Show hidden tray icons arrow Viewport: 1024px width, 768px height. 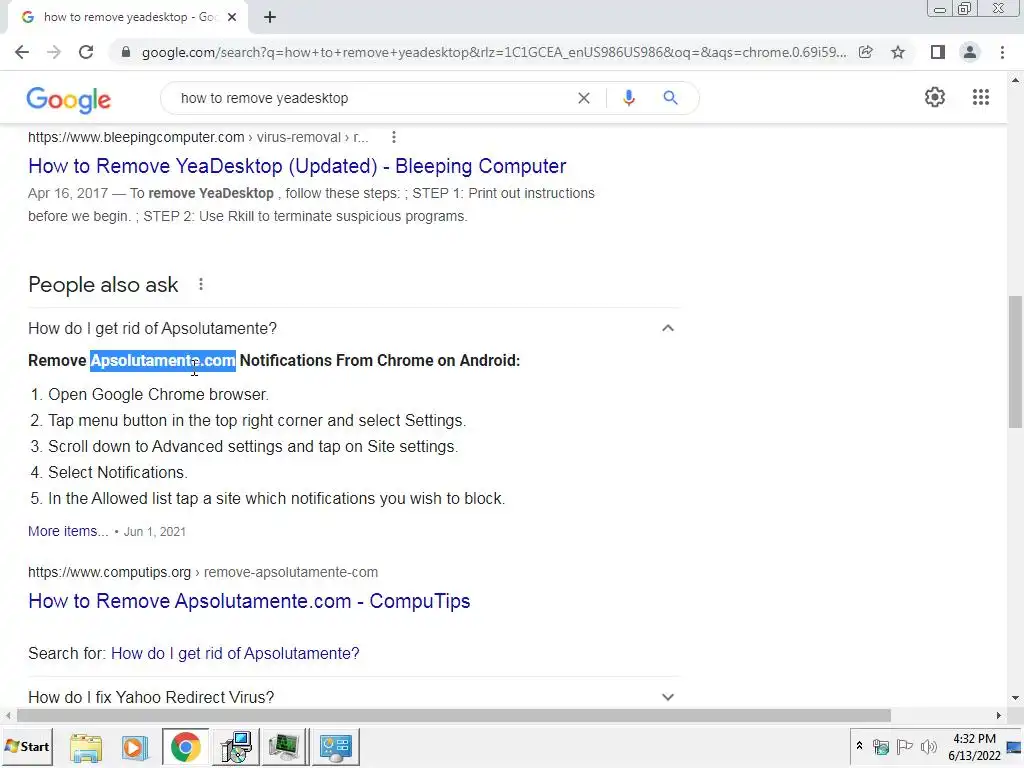859,746
